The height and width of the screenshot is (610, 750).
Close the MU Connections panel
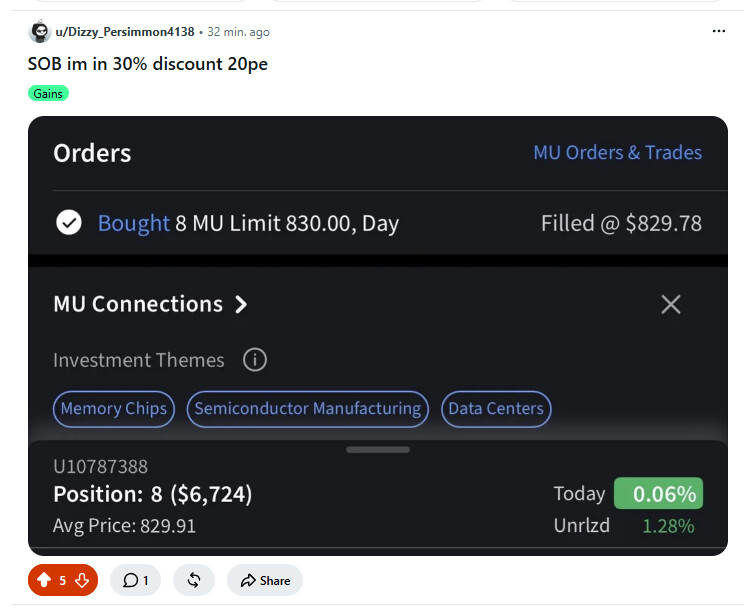pos(671,304)
